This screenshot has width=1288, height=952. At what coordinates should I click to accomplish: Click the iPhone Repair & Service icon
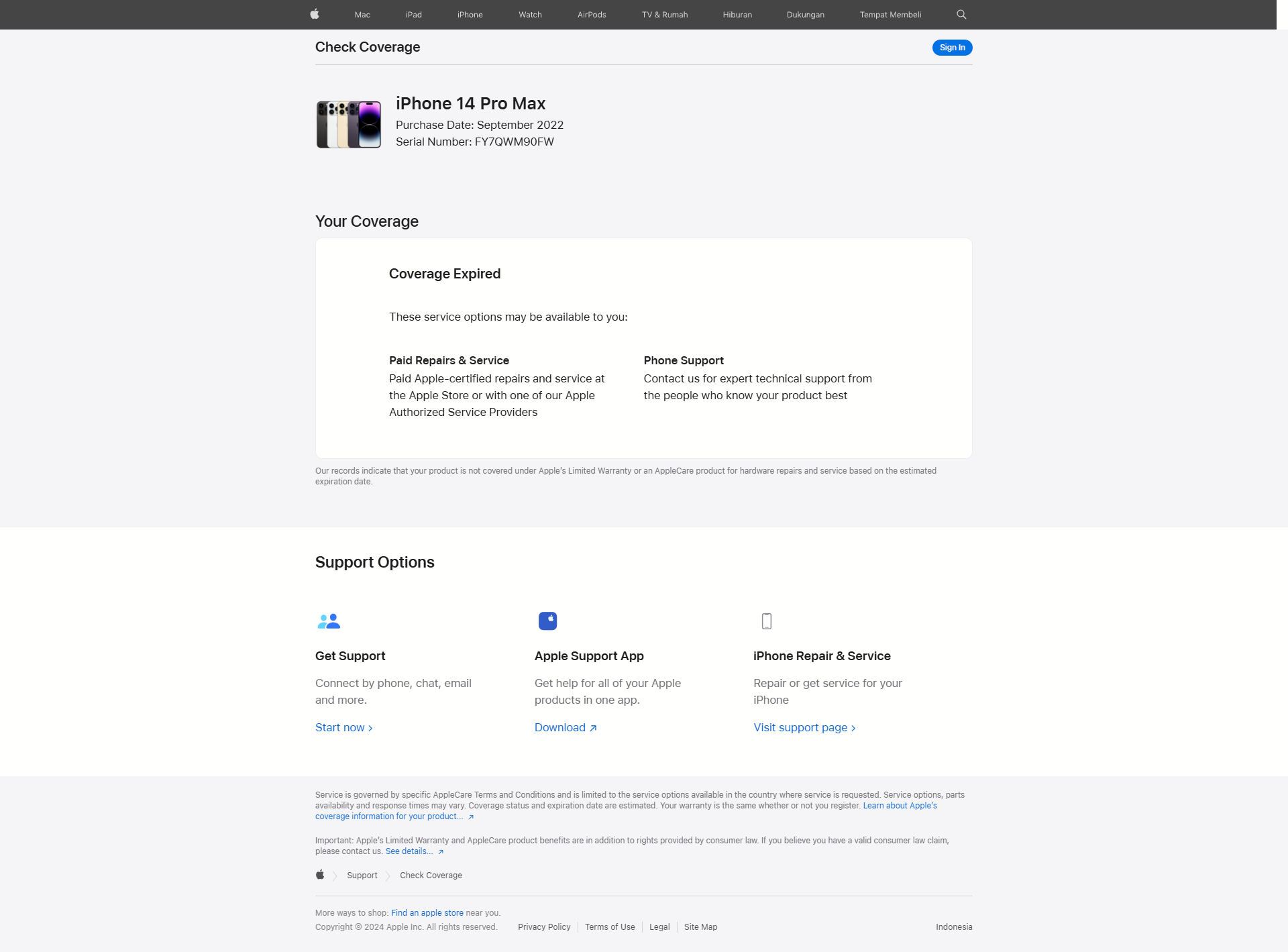[766, 621]
